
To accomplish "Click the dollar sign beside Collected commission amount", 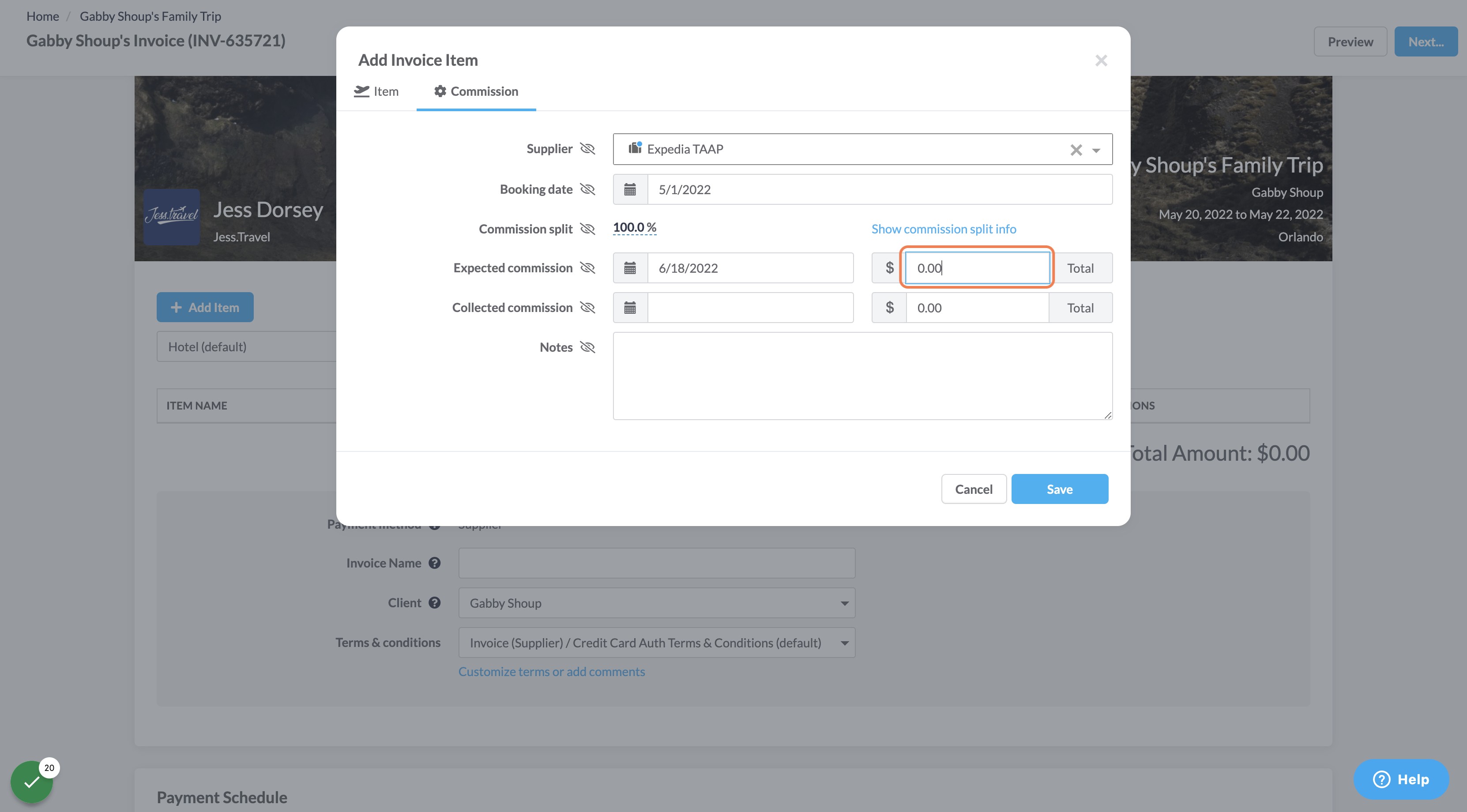I will pos(889,308).
